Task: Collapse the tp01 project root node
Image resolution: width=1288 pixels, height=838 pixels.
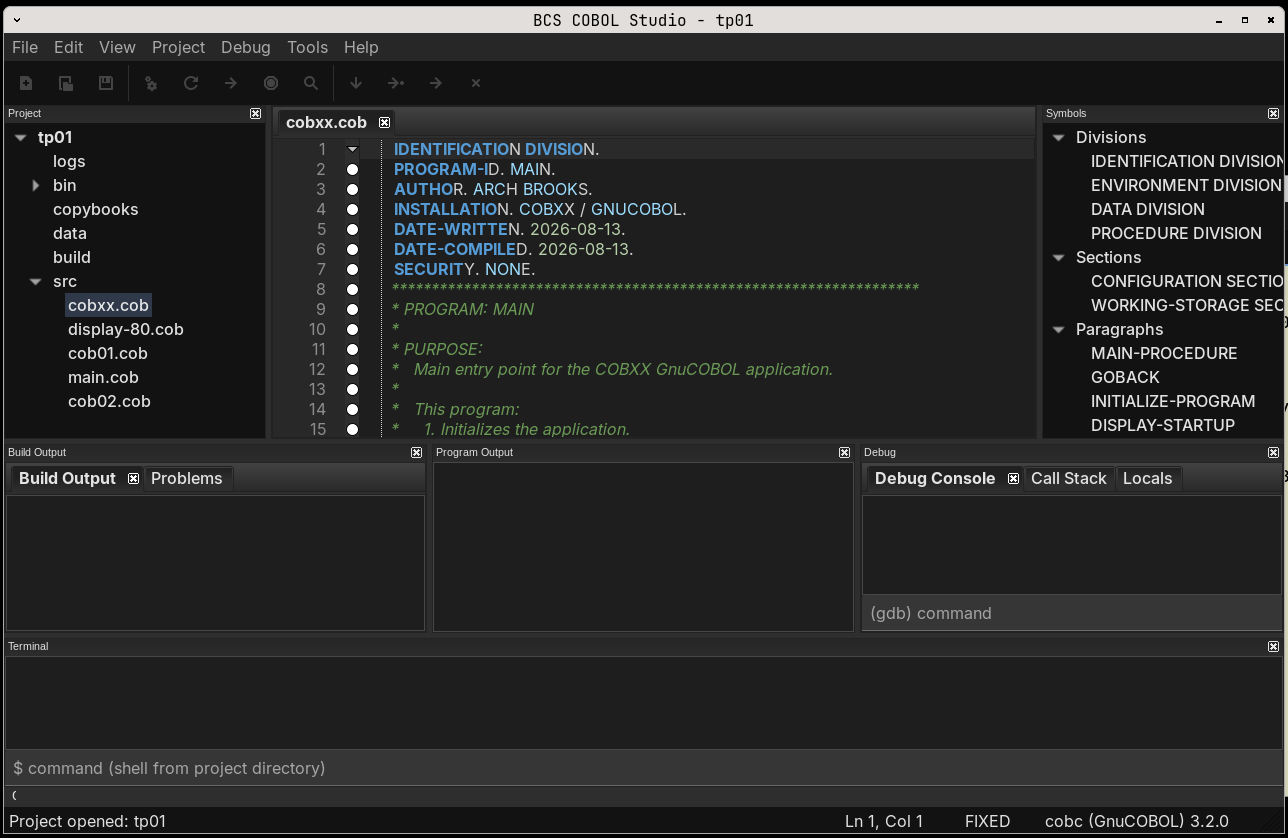Action: pyautogui.click(x=21, y=138)
